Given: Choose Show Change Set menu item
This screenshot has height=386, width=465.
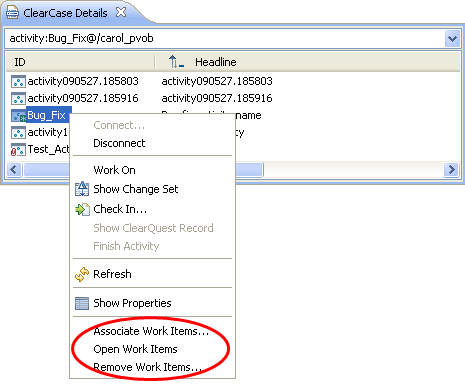Looking at the screenshot, I should tap(136, 189).
